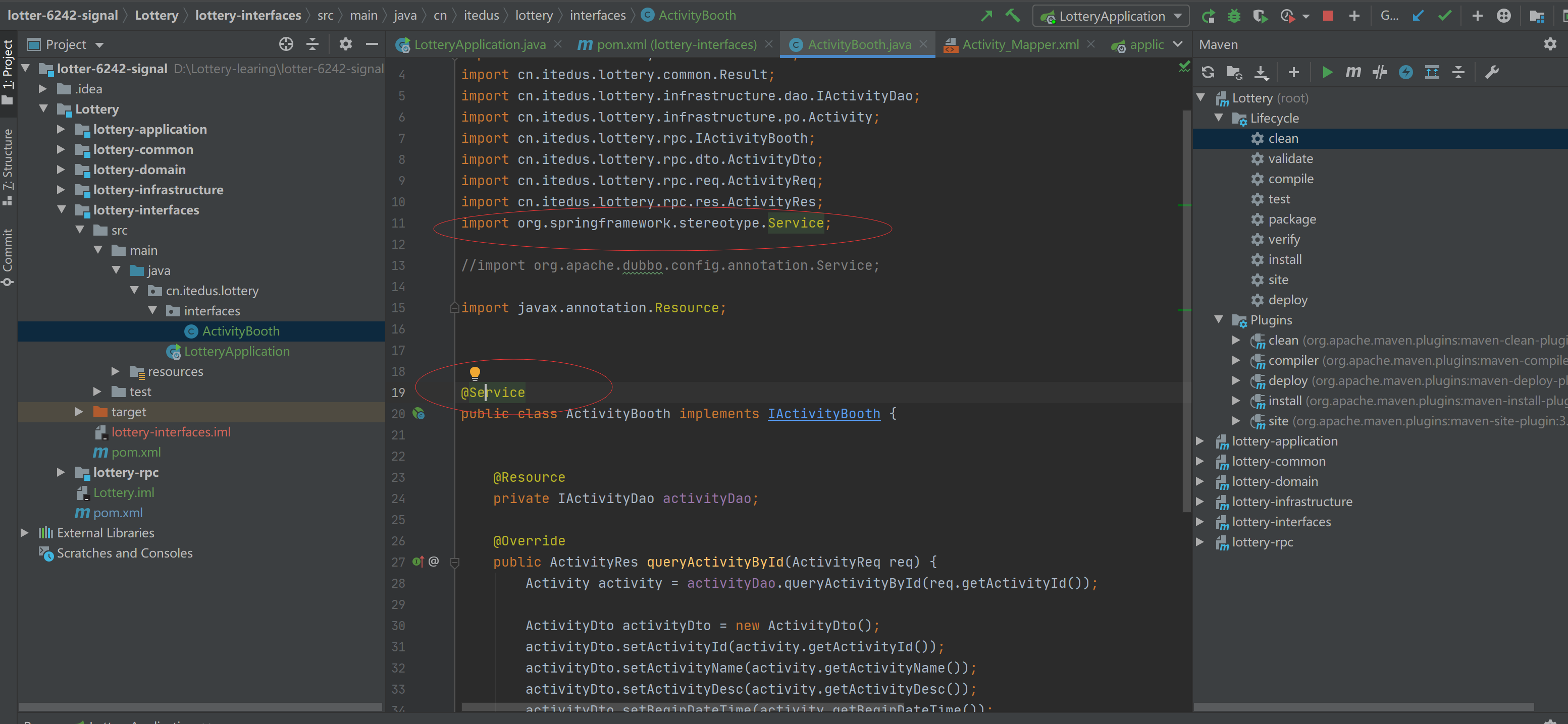Open LotteryApplication run configuration dropdown
Viewport: 1568px width, 724px height.
click(x=1112, y=16)
